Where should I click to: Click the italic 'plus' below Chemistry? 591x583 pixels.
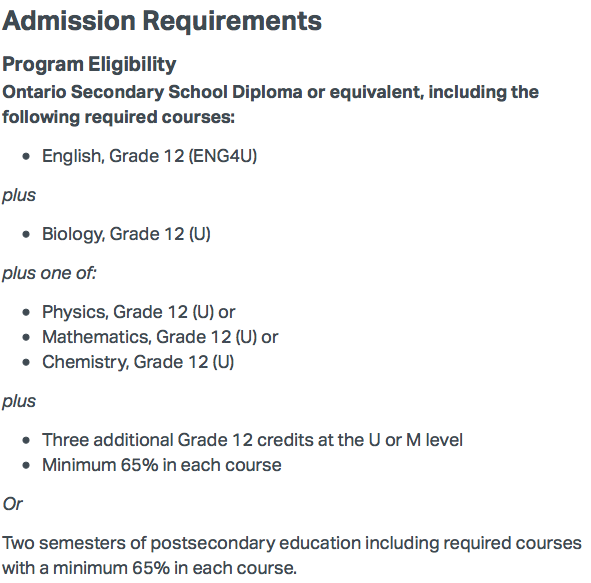pos(19,401)
